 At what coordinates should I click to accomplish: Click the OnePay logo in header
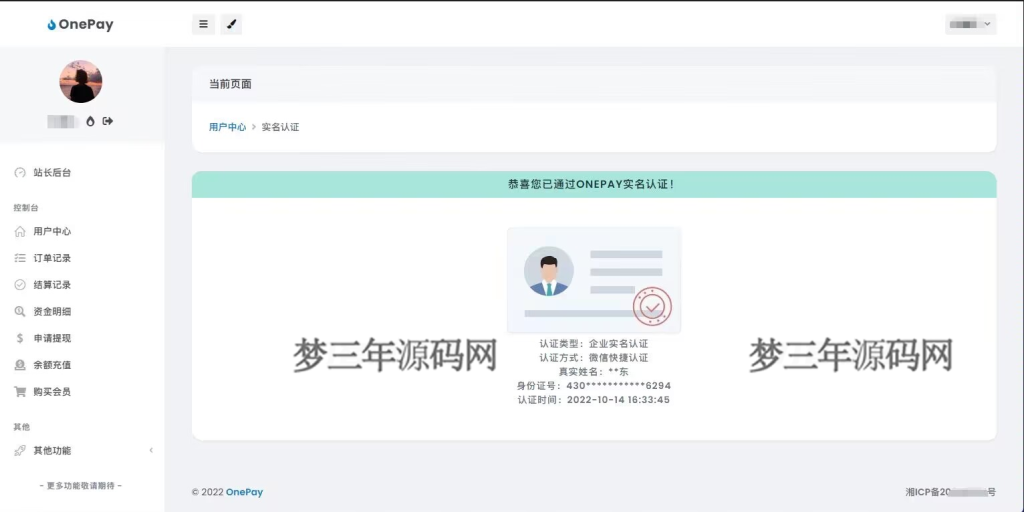tap(80, 25)
